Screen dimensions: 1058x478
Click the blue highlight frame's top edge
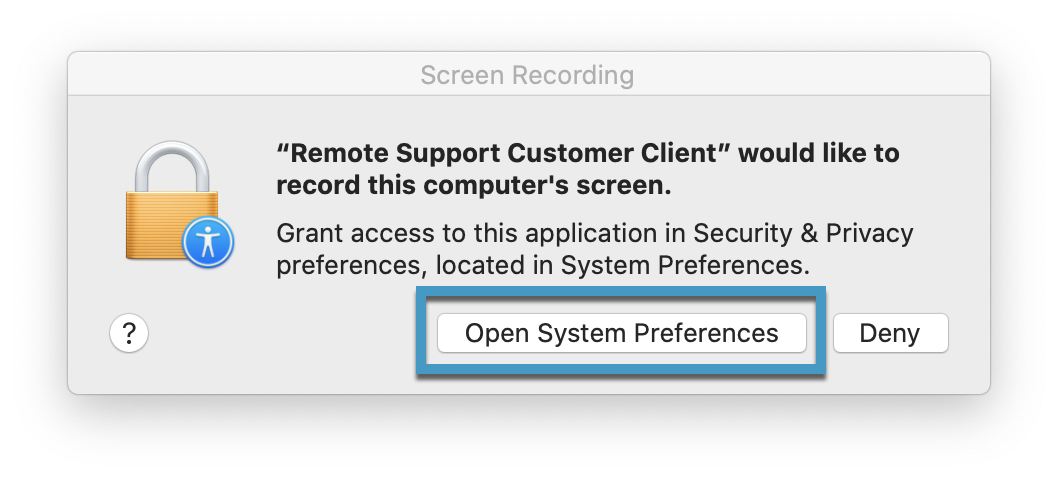point(620,290)
